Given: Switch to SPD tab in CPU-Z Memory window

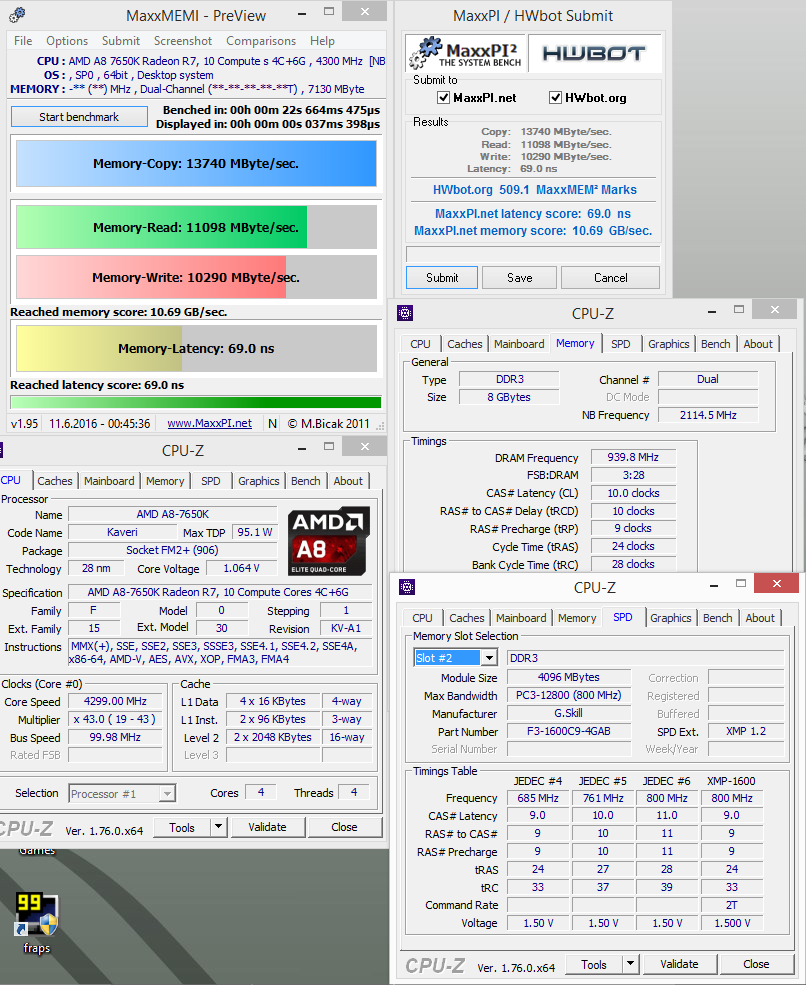Looking at the screenshot, I should [x=621, y=344].
